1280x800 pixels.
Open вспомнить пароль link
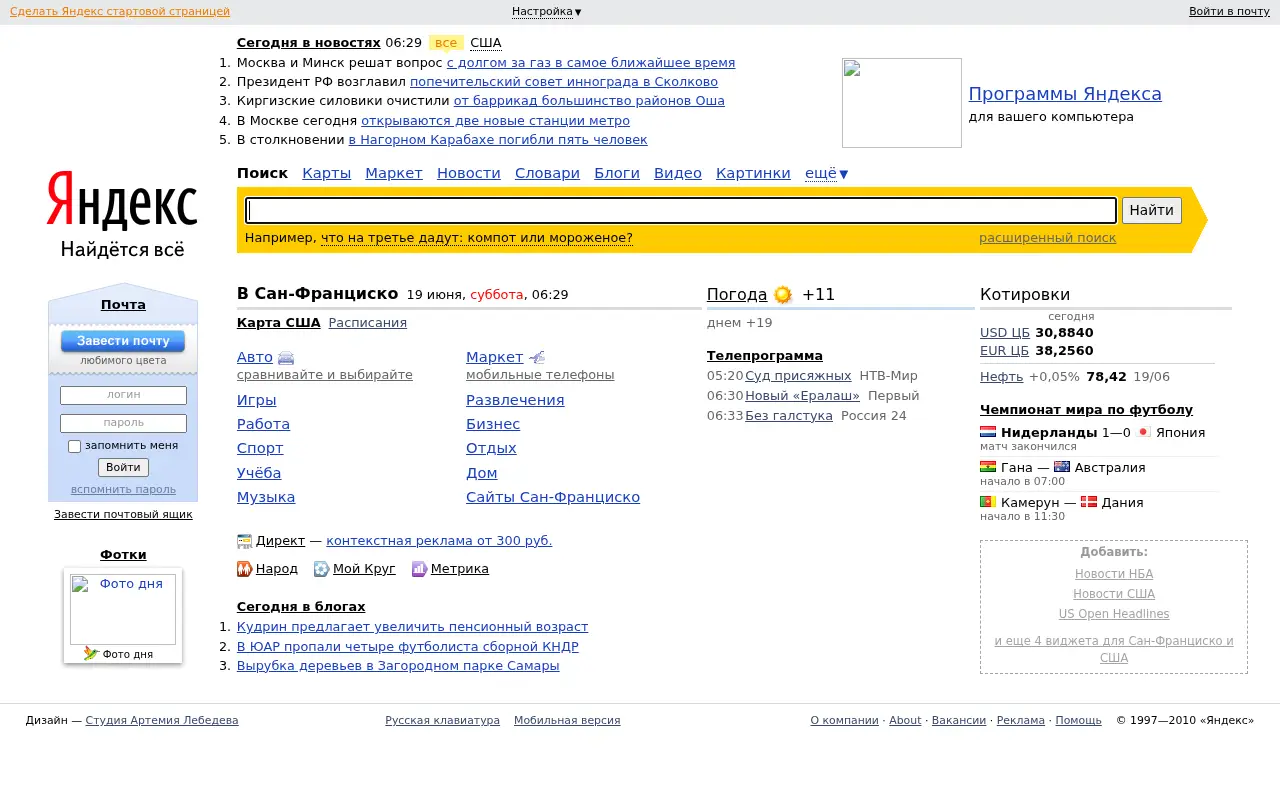coord(123,489)
